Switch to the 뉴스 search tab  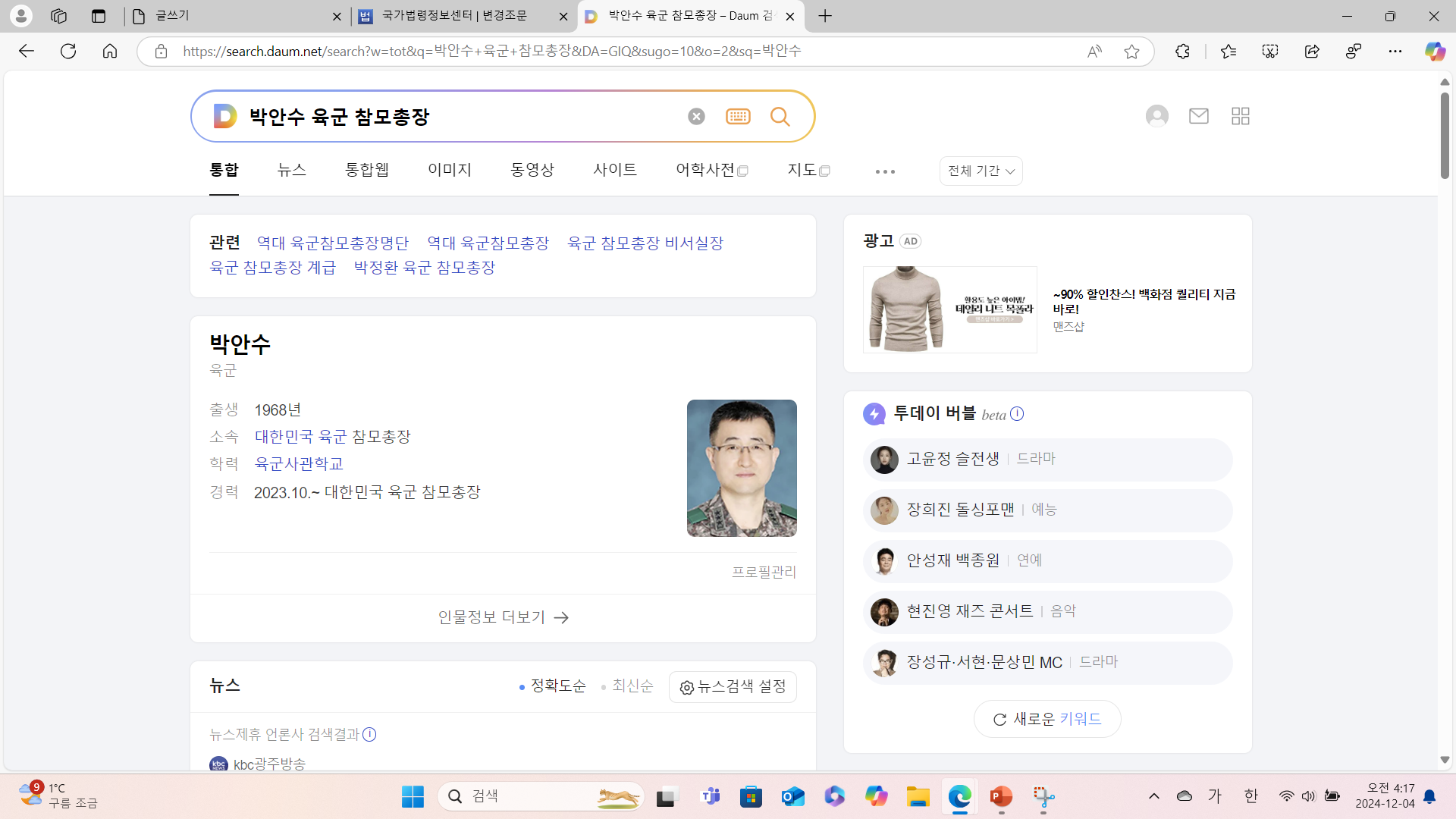(291, 170)
